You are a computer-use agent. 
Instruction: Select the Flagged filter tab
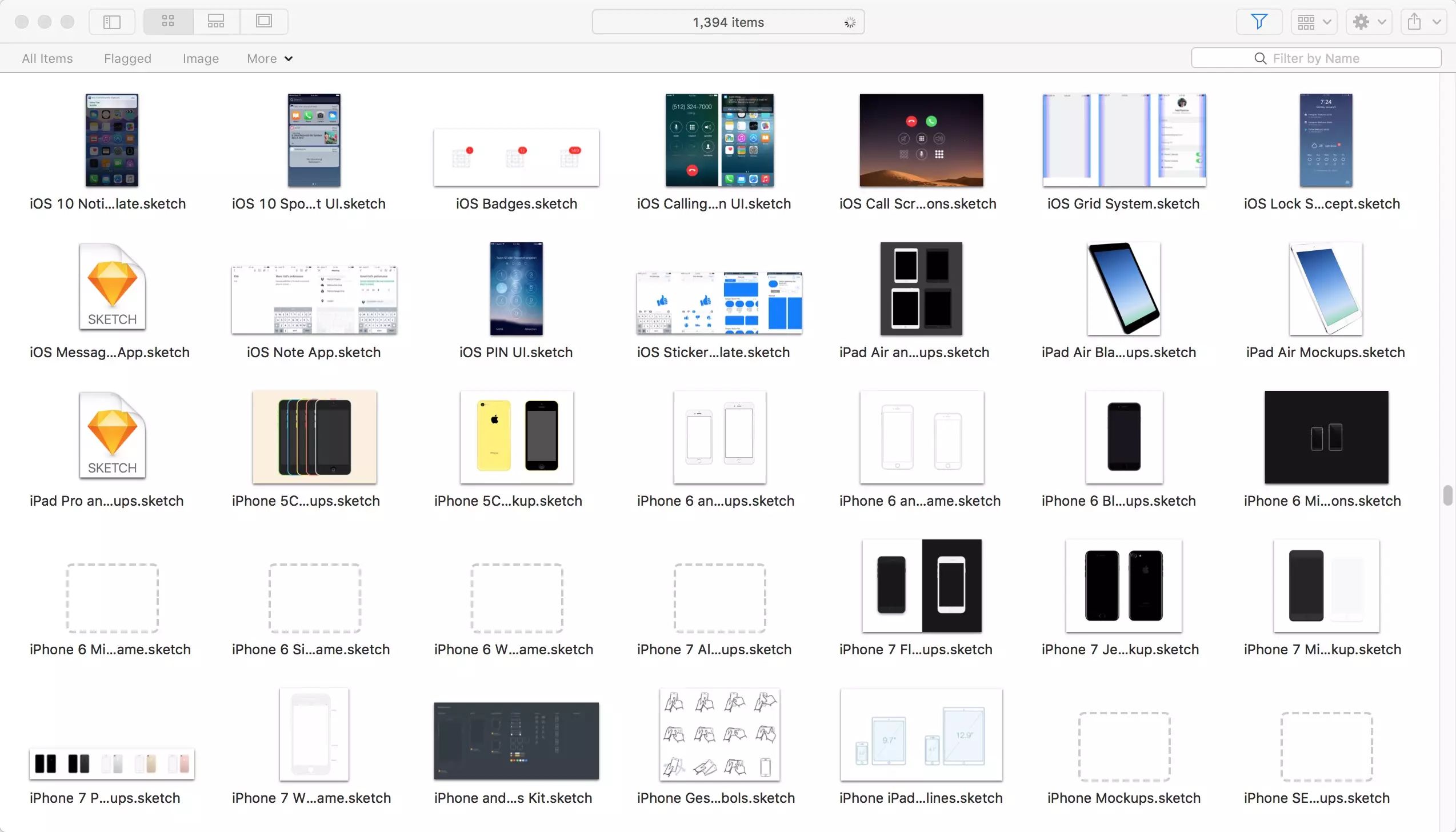point(127,58)
